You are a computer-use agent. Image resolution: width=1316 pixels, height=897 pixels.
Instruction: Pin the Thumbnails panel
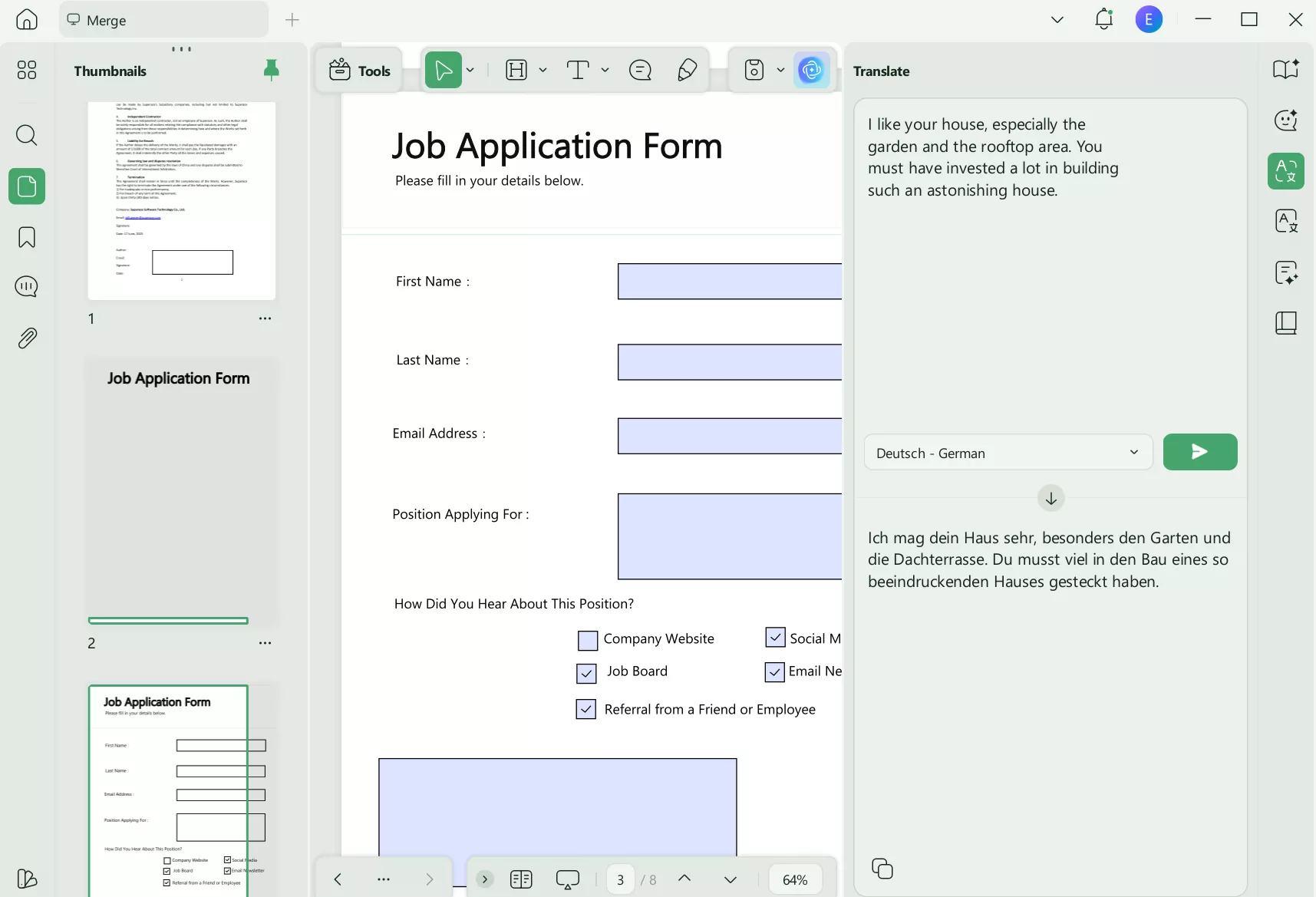click(271, 70)
